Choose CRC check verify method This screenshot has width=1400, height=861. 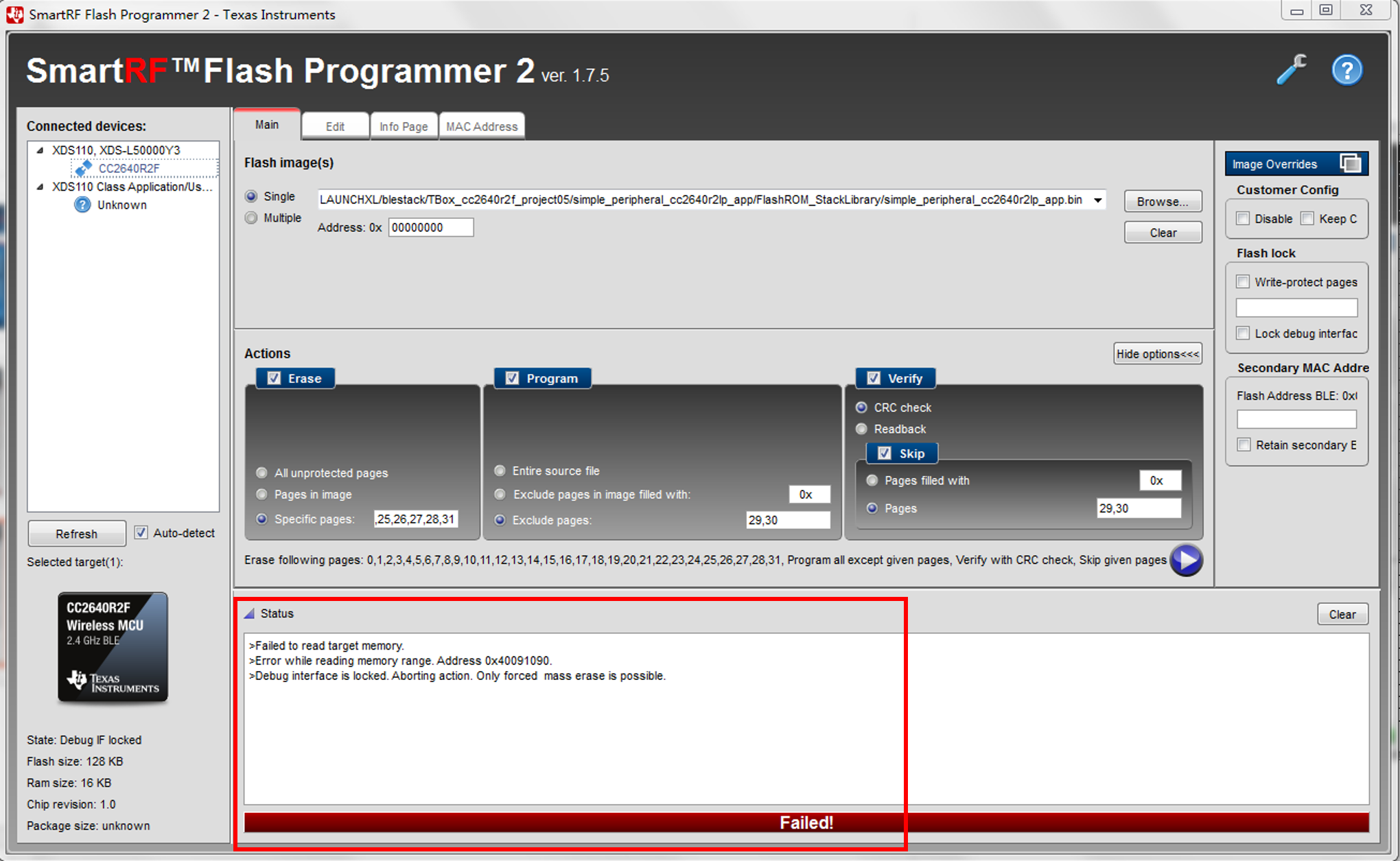[861, 407]
